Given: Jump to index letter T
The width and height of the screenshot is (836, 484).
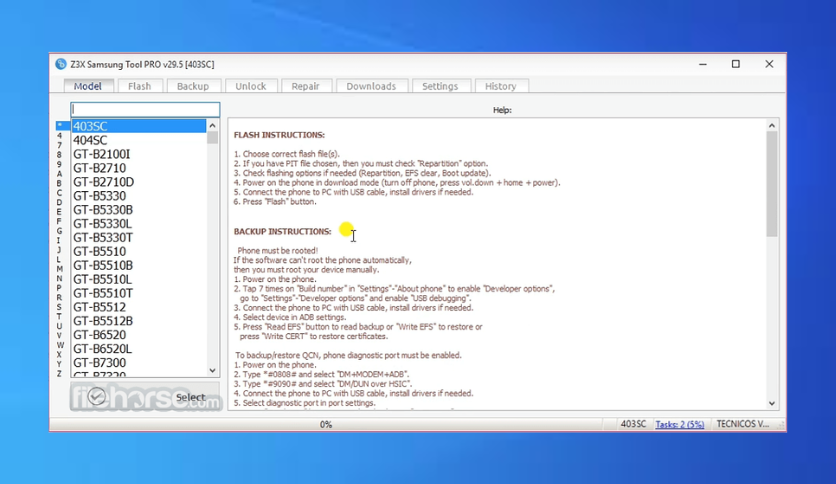Looking at the screenshot, I should tap(59, 317).
